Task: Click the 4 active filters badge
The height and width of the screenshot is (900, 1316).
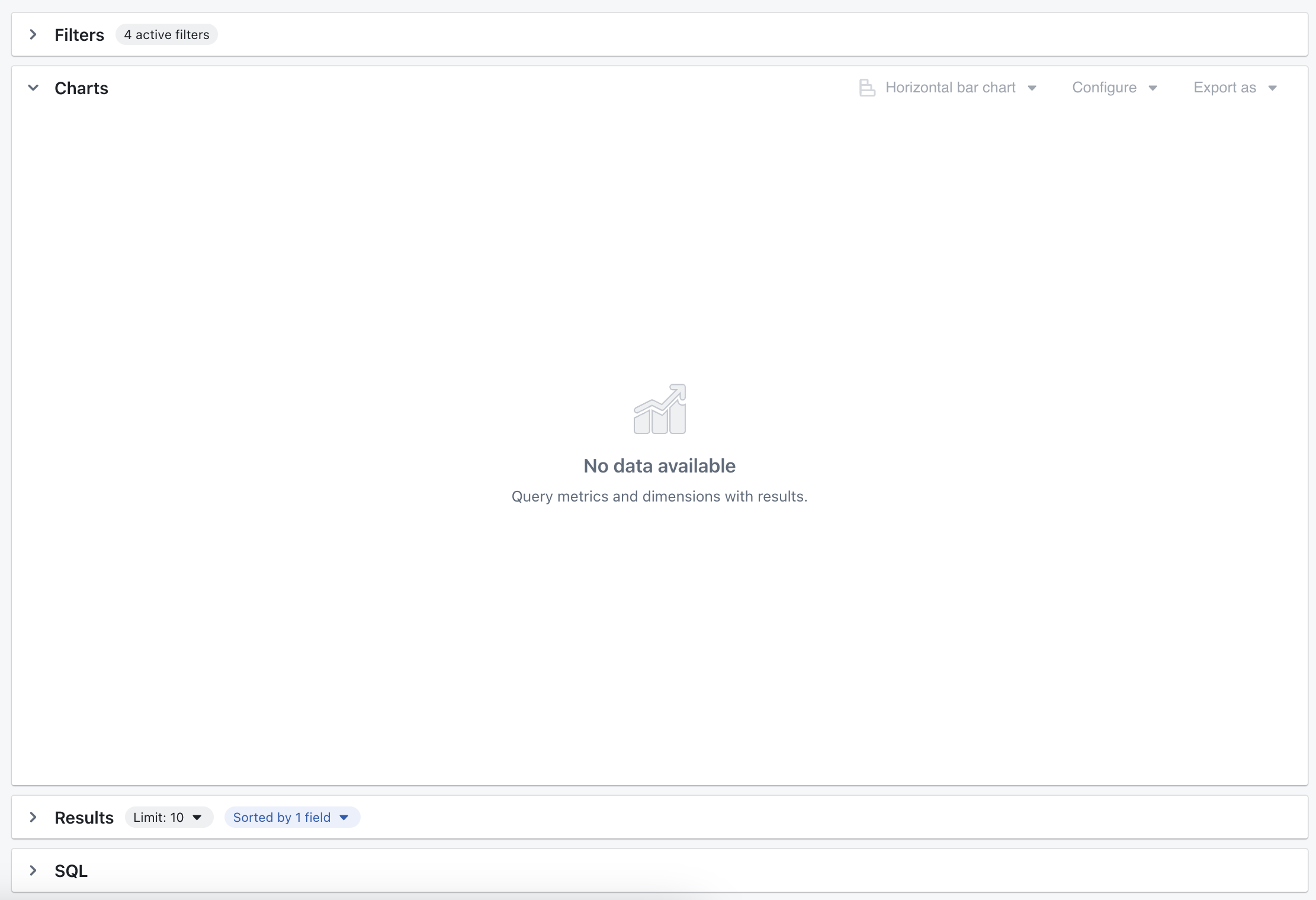Action: (x=166, y=34)
